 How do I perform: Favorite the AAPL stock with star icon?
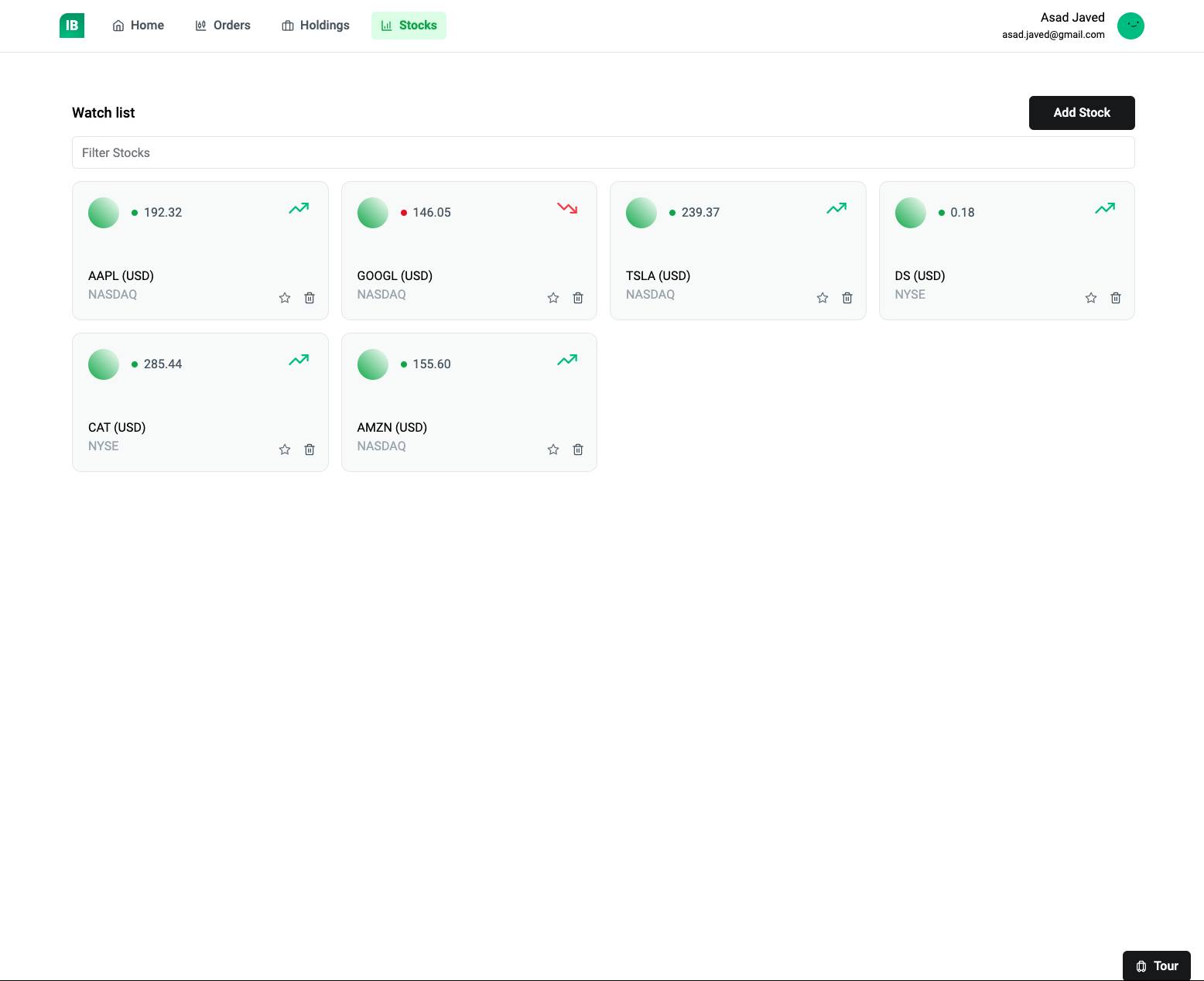coord(285,298)
